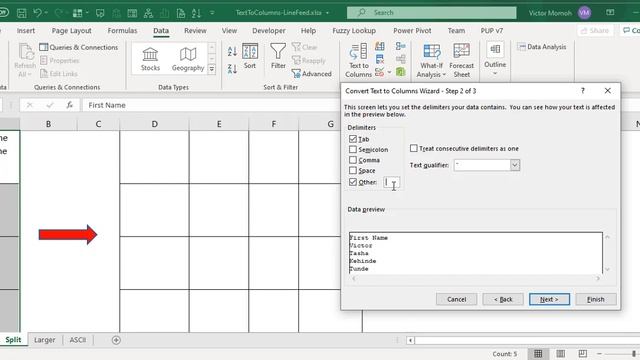This screenshot has width=640, height=360.
Task: Switch to Page Break Preview in status bar
Action: click(x=583, y=354)
